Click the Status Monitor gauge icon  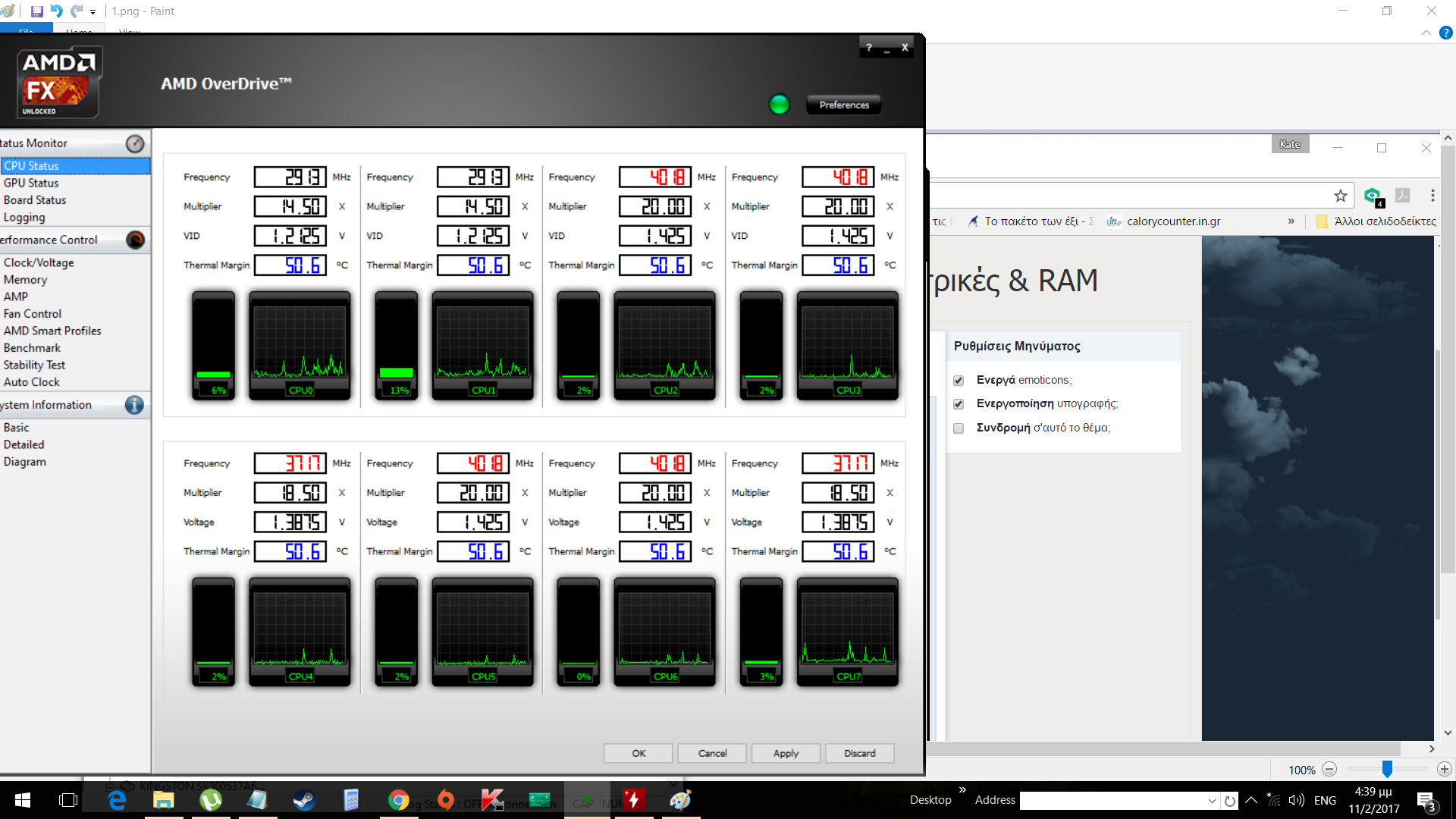point(135,143)
